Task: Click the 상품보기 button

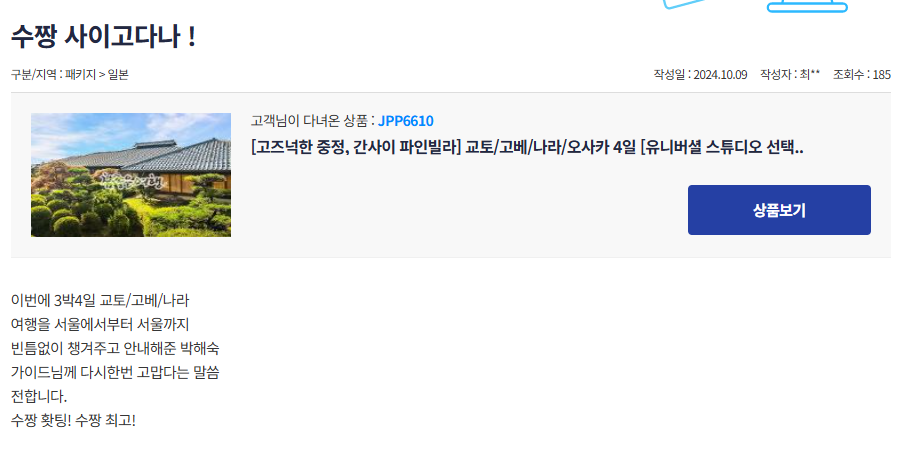Action: point(779,210)
